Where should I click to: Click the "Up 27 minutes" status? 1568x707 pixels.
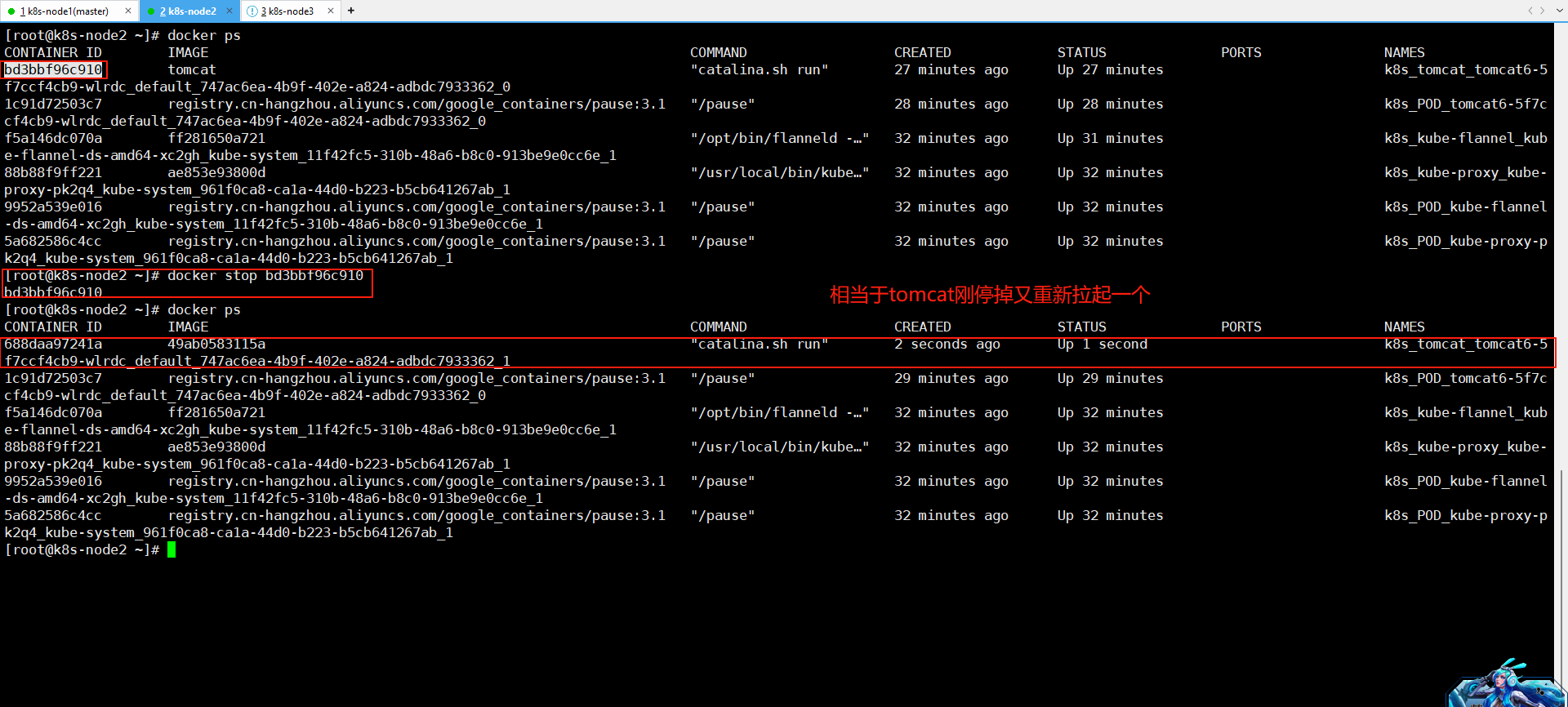pyautogui.click(x=1111, y=69)
